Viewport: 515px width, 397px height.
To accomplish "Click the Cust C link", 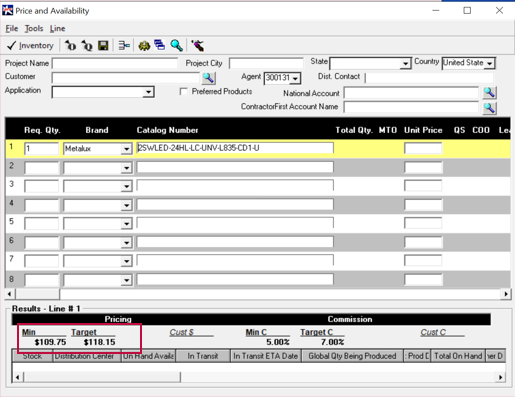I will 433,332.
